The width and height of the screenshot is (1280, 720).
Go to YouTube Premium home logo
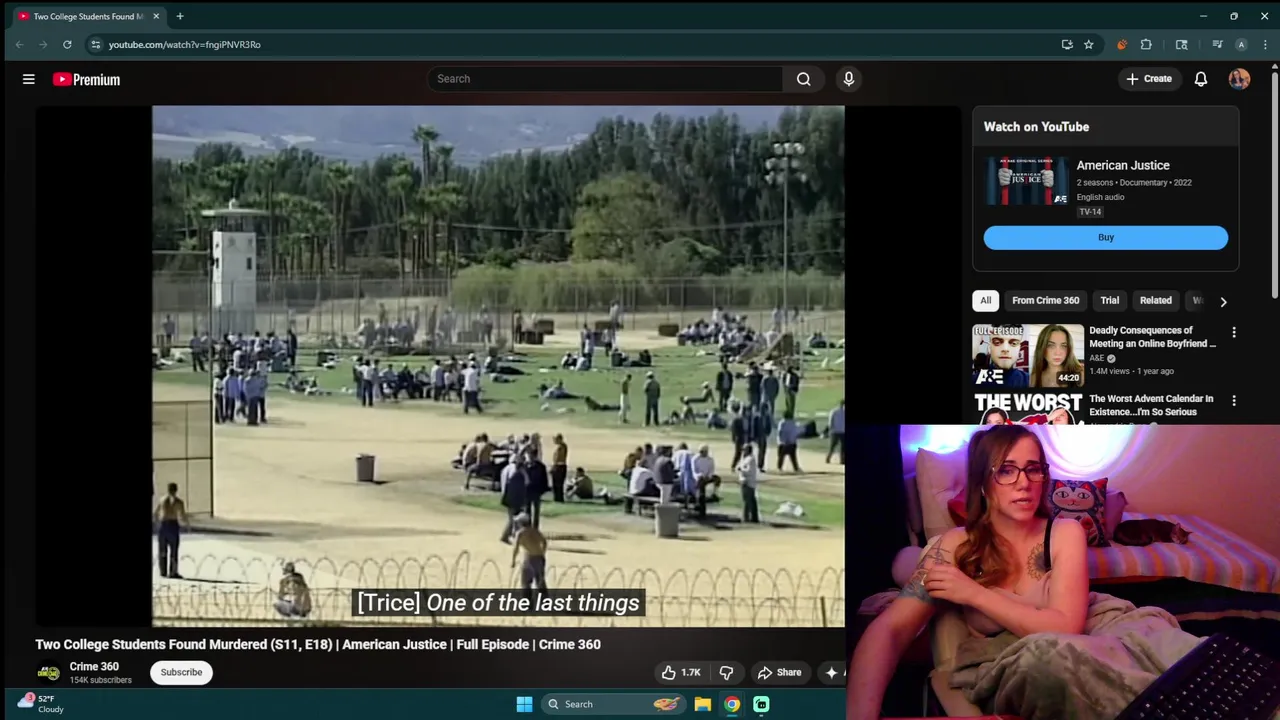(87, 80)
